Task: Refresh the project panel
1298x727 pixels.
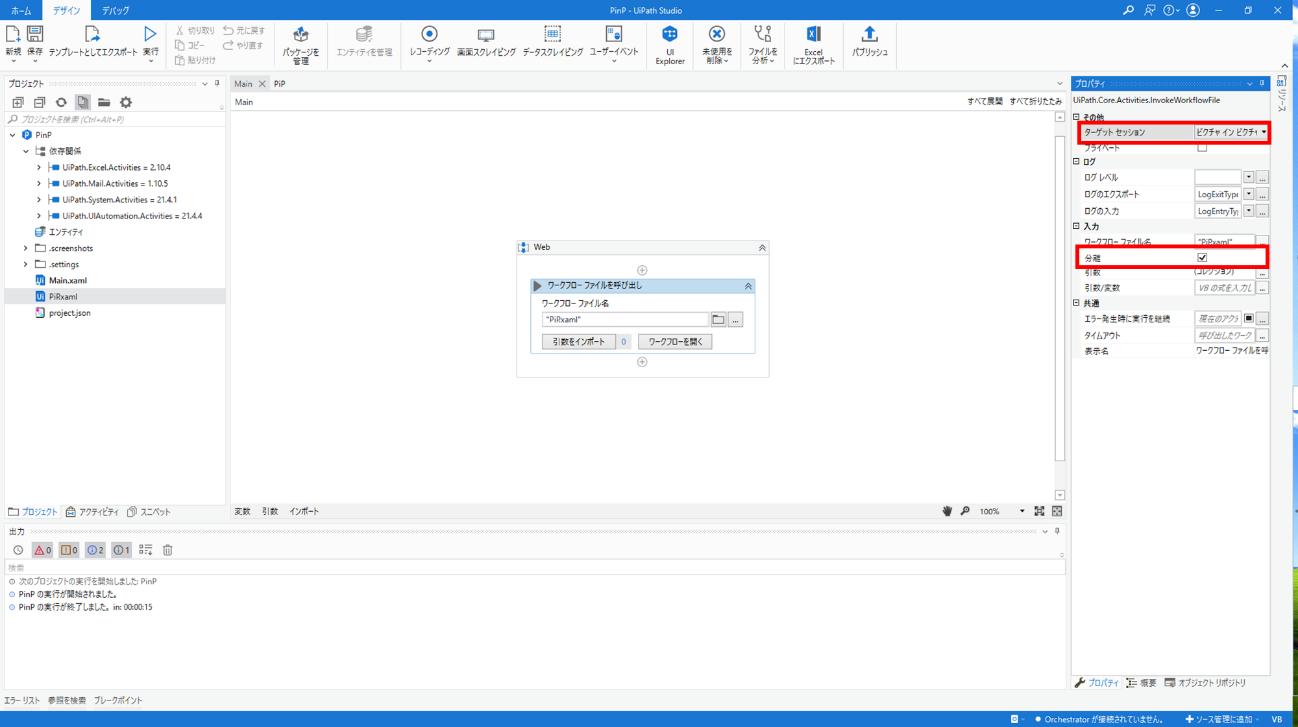Action: click(x=61, y=102)
